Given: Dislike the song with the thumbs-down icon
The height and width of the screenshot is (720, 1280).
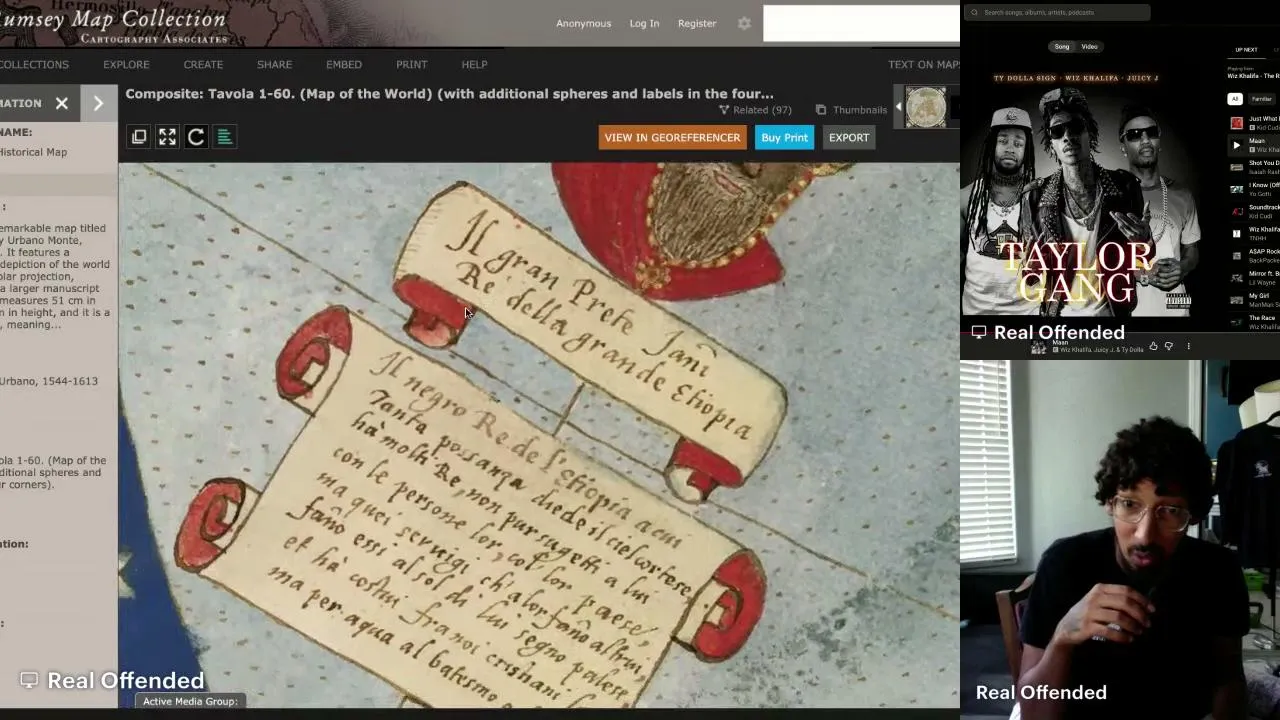Looking at the screenshot, I should pos(1168,347).
